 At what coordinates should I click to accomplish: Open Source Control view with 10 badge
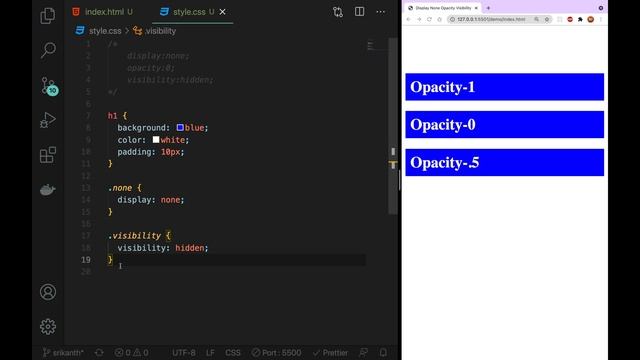click(49, 86)
